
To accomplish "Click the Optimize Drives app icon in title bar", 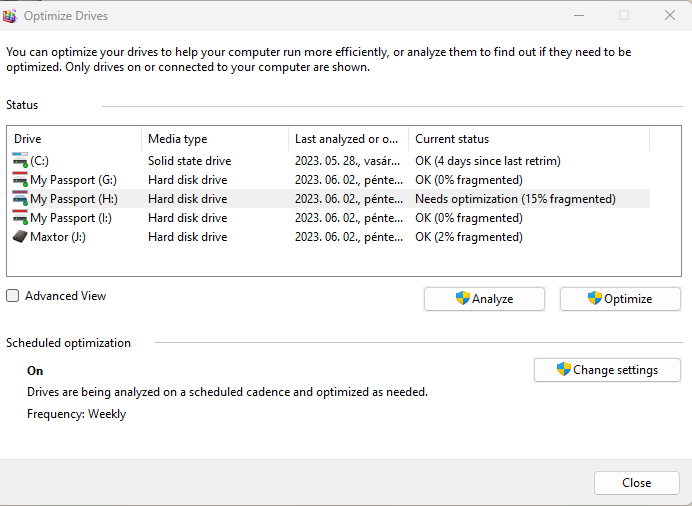I will [x=9, y=16].
